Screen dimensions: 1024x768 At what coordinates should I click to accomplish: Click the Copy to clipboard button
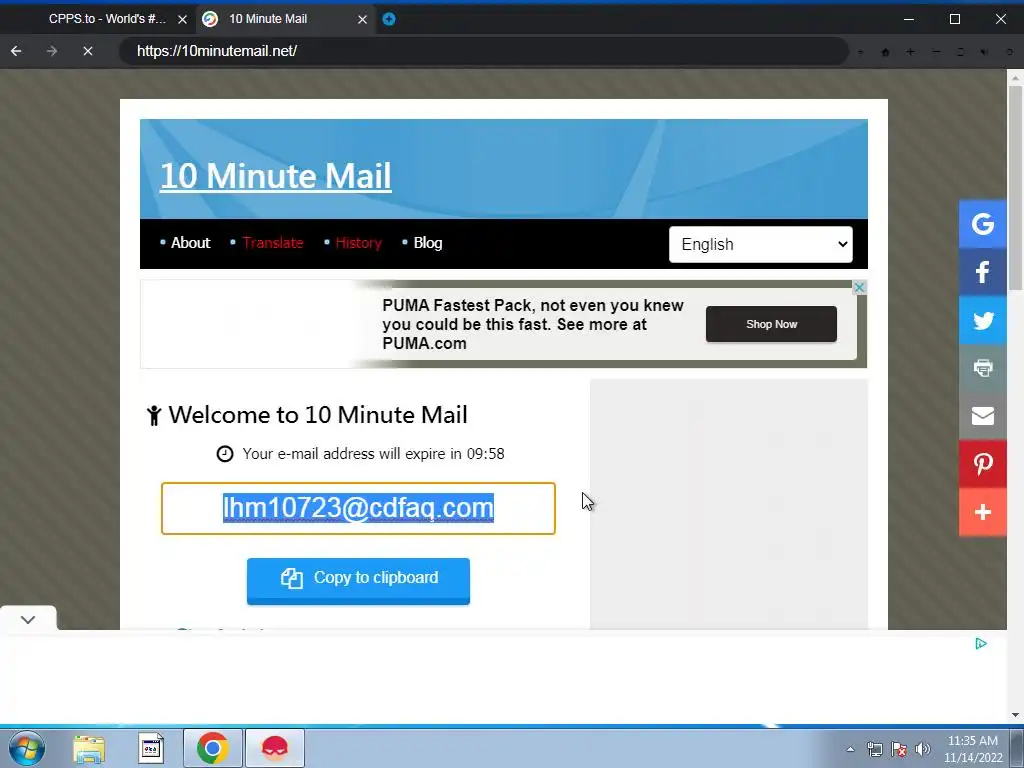tap(359, 581)
